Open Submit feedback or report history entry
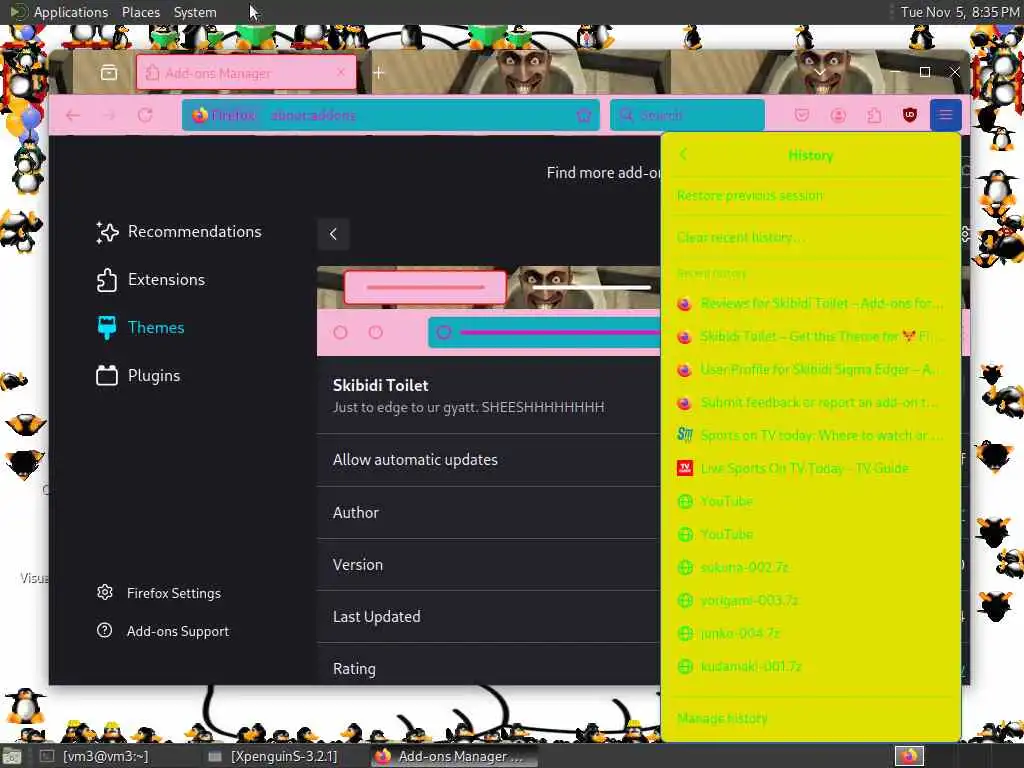The width and height of the screenshot is (1024, 768). coord(810,402)
